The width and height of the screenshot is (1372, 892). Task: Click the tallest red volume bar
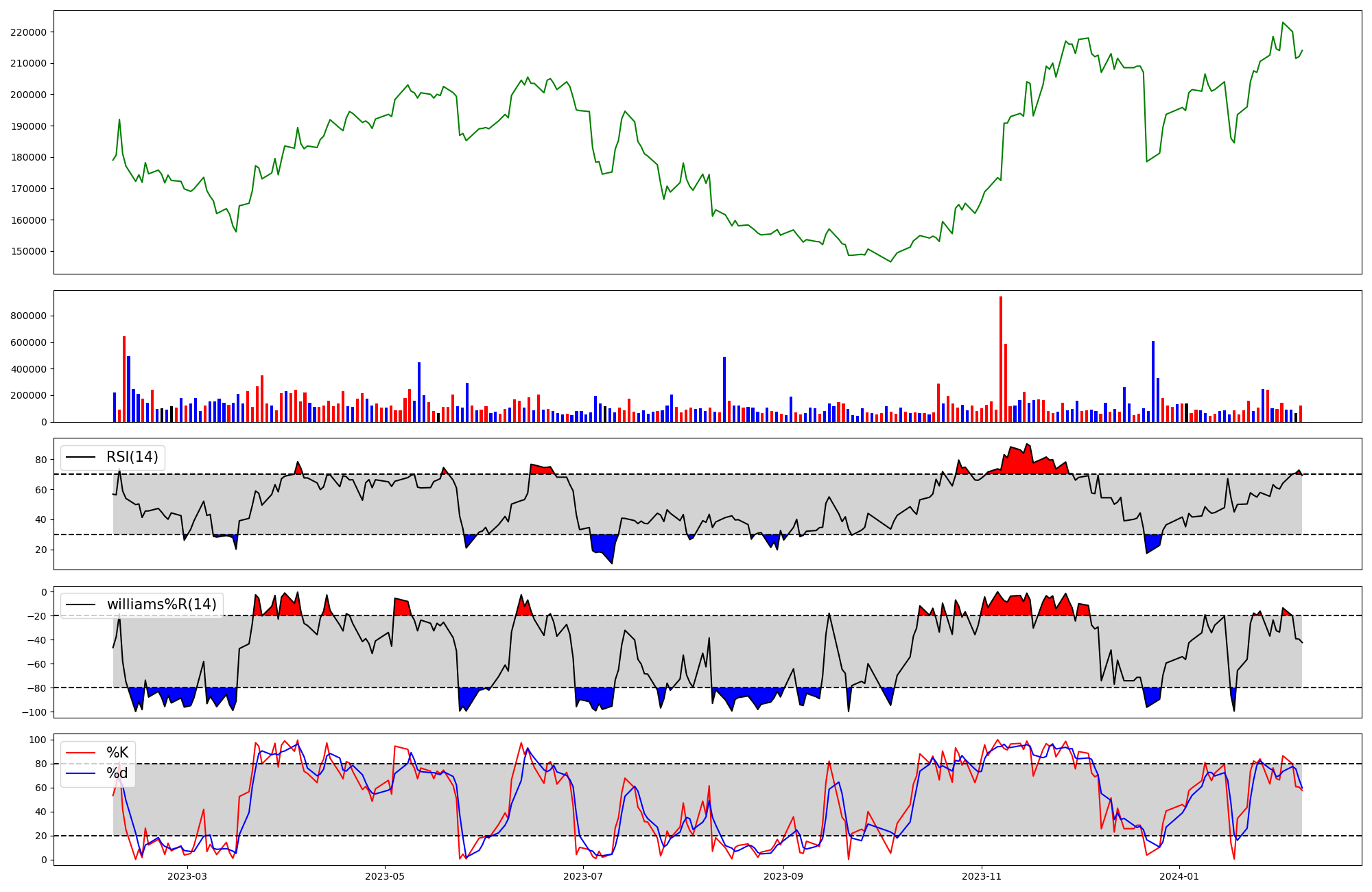[1001, 359]
